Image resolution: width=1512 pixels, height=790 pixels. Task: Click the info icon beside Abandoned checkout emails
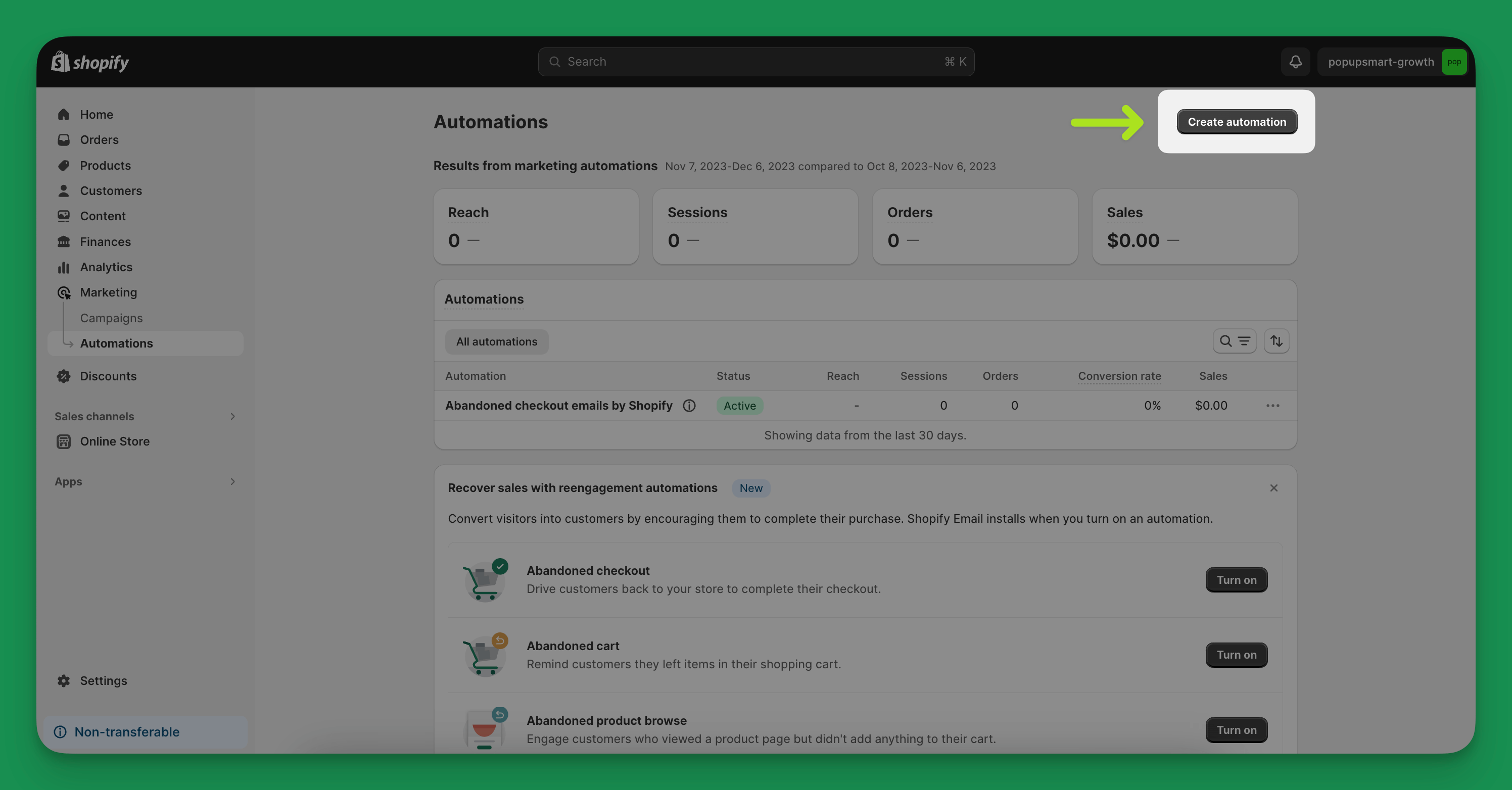click(689, 405)
